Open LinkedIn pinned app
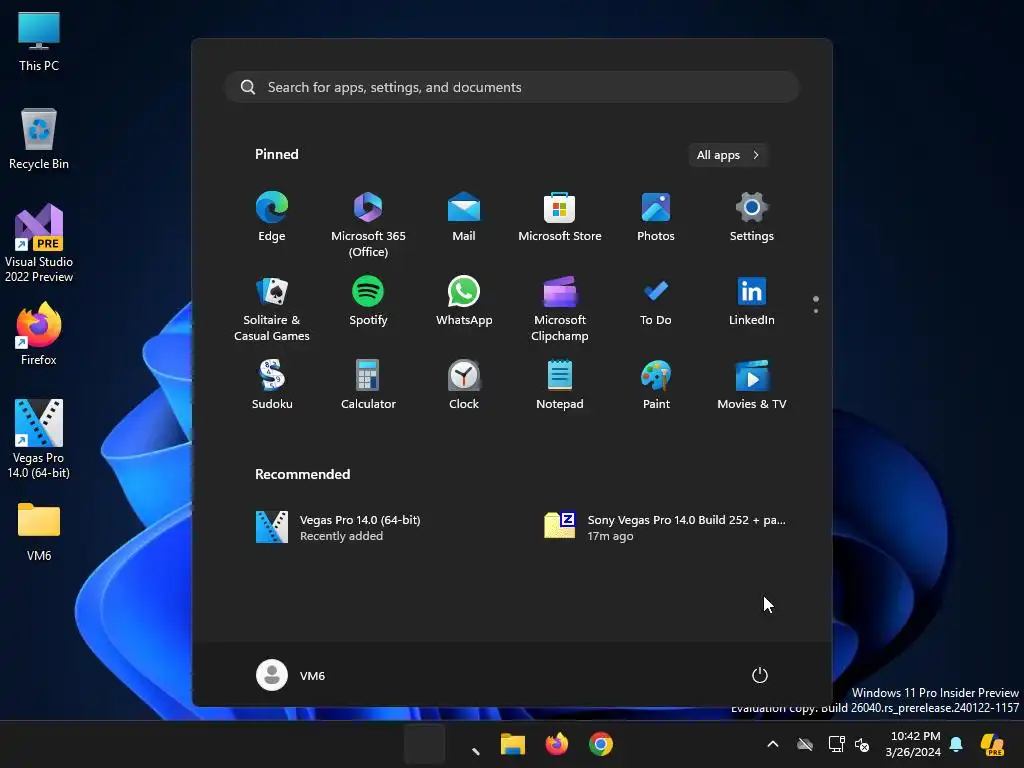 click(752, 301)
